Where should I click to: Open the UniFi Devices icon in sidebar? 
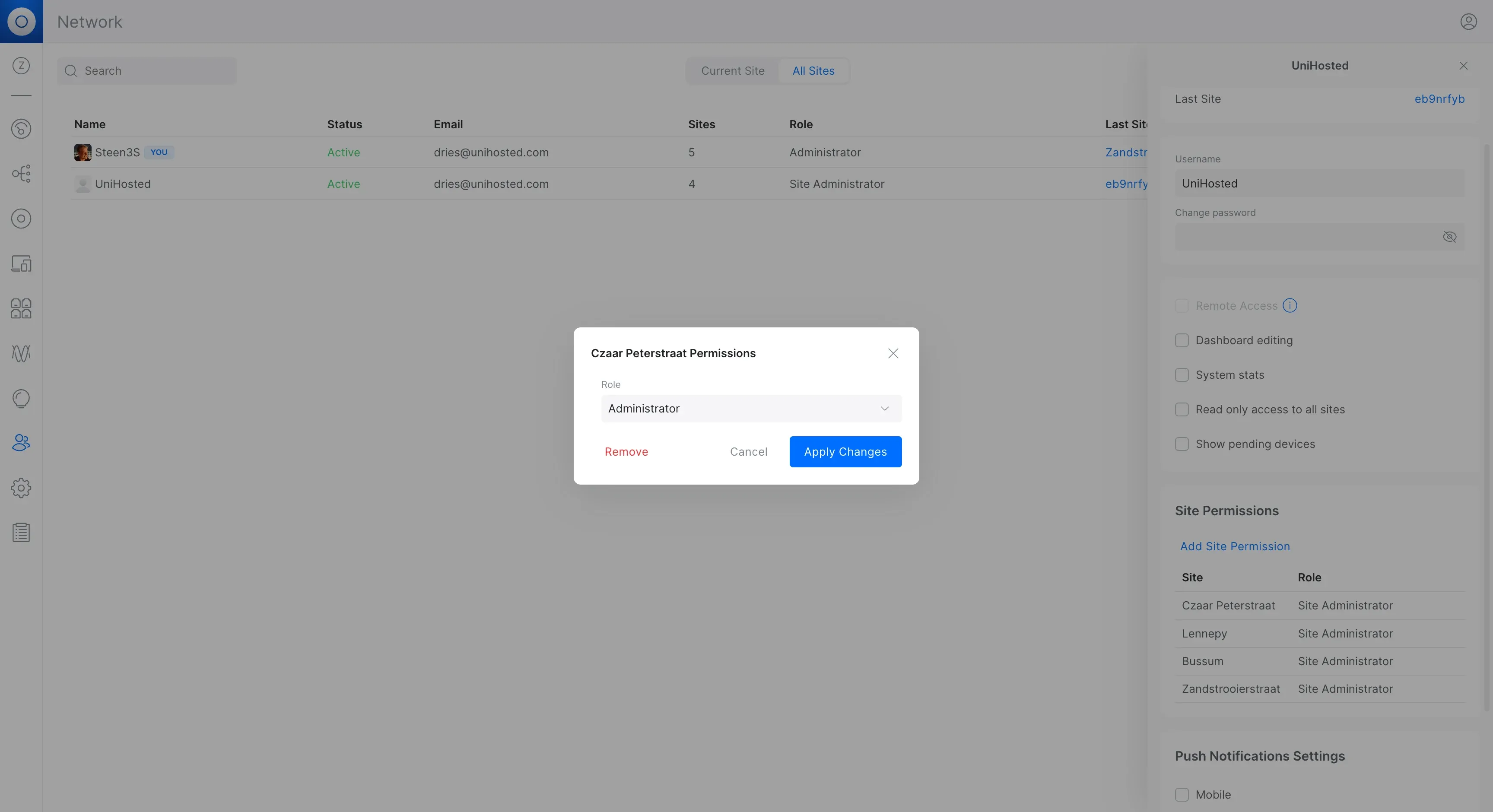point(21,219)
